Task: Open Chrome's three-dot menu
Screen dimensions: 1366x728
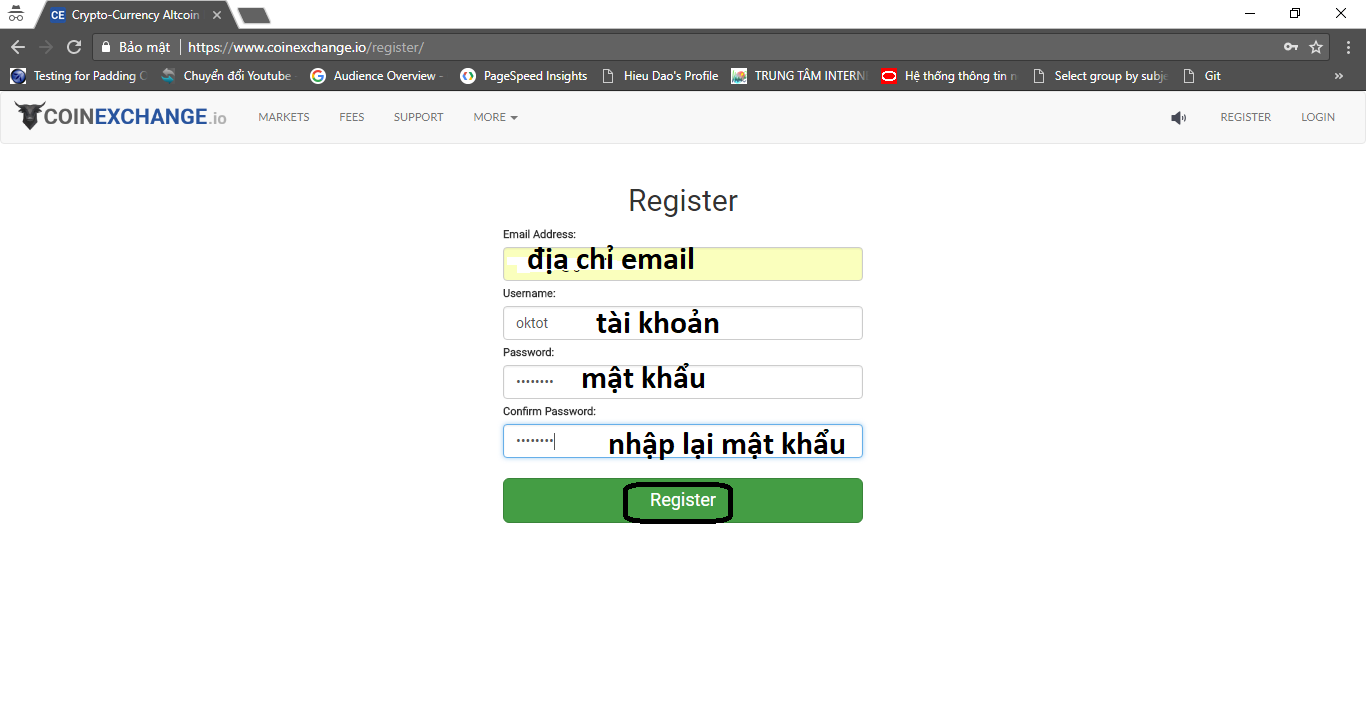Action: tap(1345, 47)
